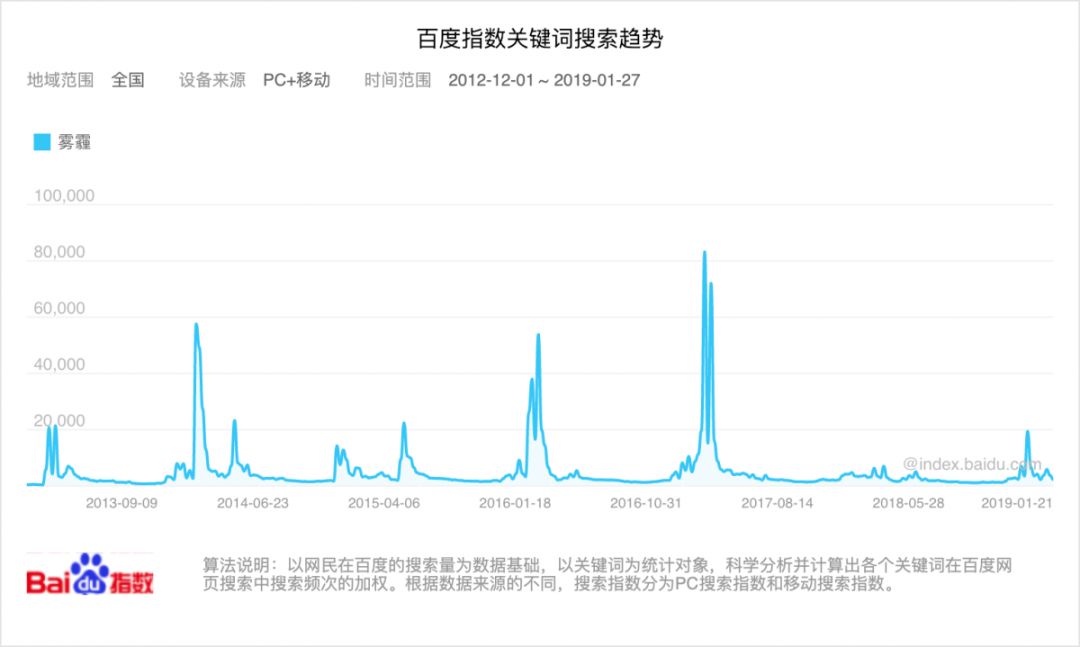Click the 100,000 y-axis label
Screen dimensions: 1080x647
[x=64, y=196]
